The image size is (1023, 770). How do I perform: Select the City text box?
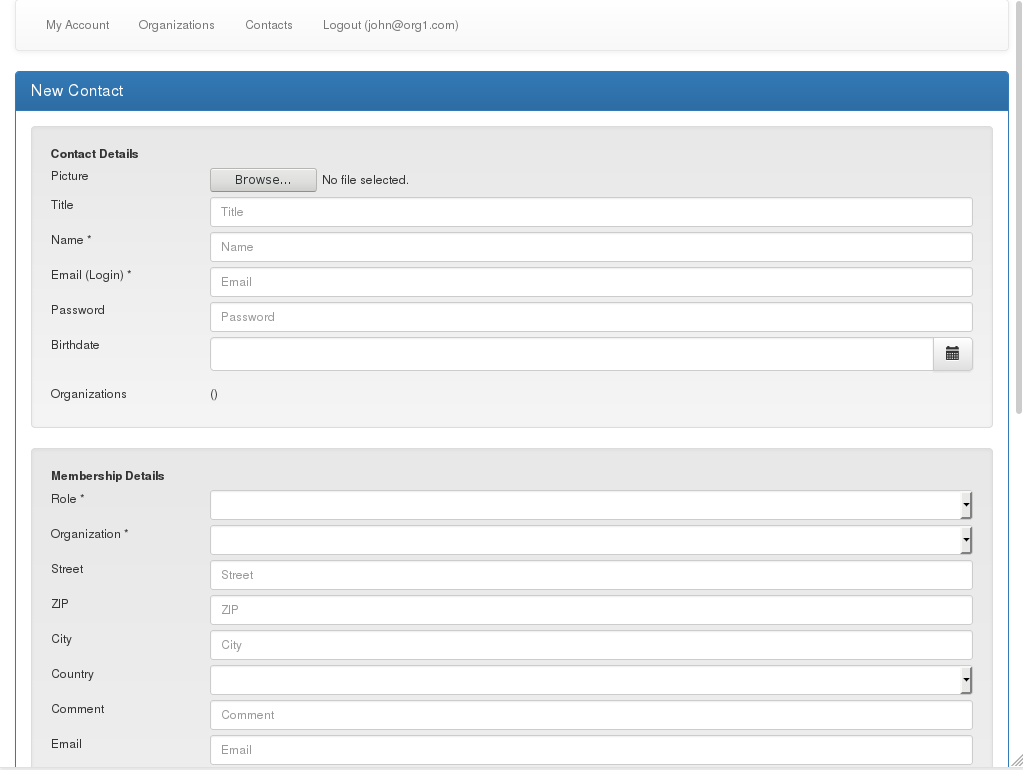pos(591,645)
